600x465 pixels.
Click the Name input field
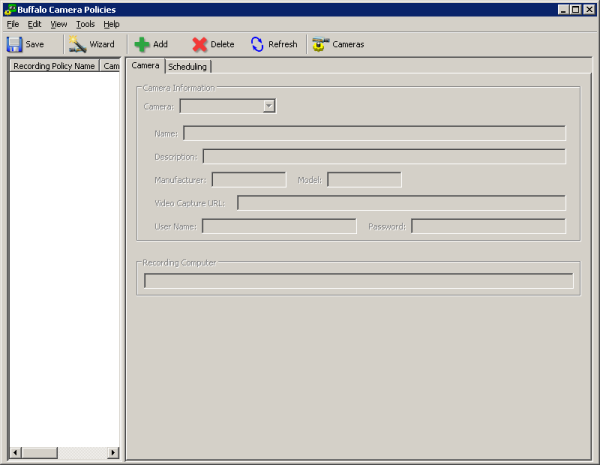[x=374, y=133]
